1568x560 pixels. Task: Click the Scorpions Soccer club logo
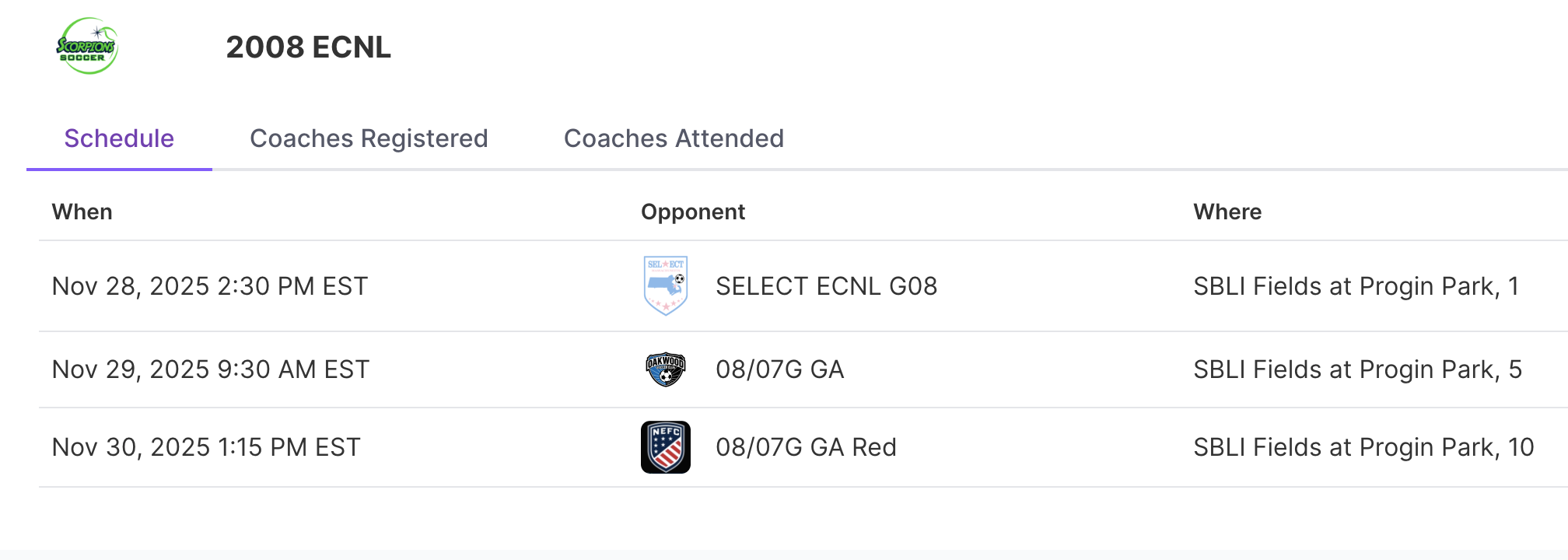(x=87, y=47)
